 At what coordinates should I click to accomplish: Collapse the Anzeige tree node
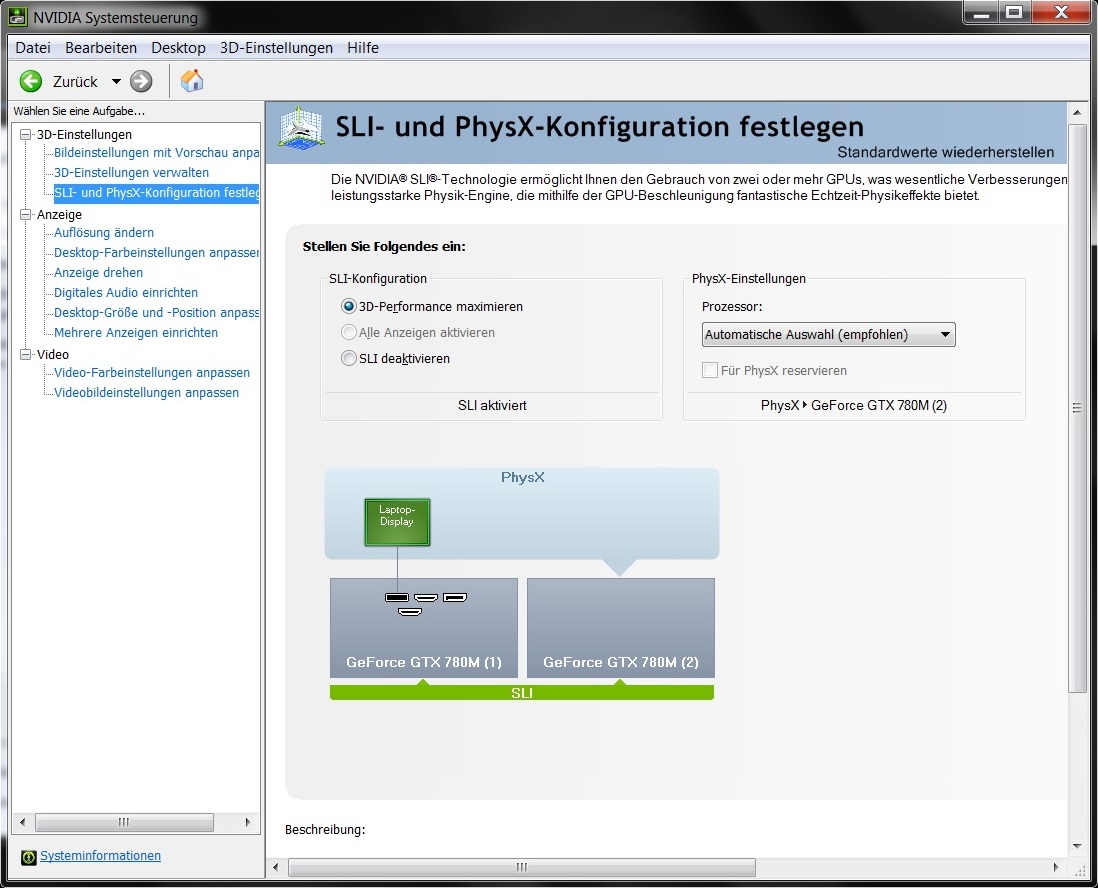pos(25,214)
